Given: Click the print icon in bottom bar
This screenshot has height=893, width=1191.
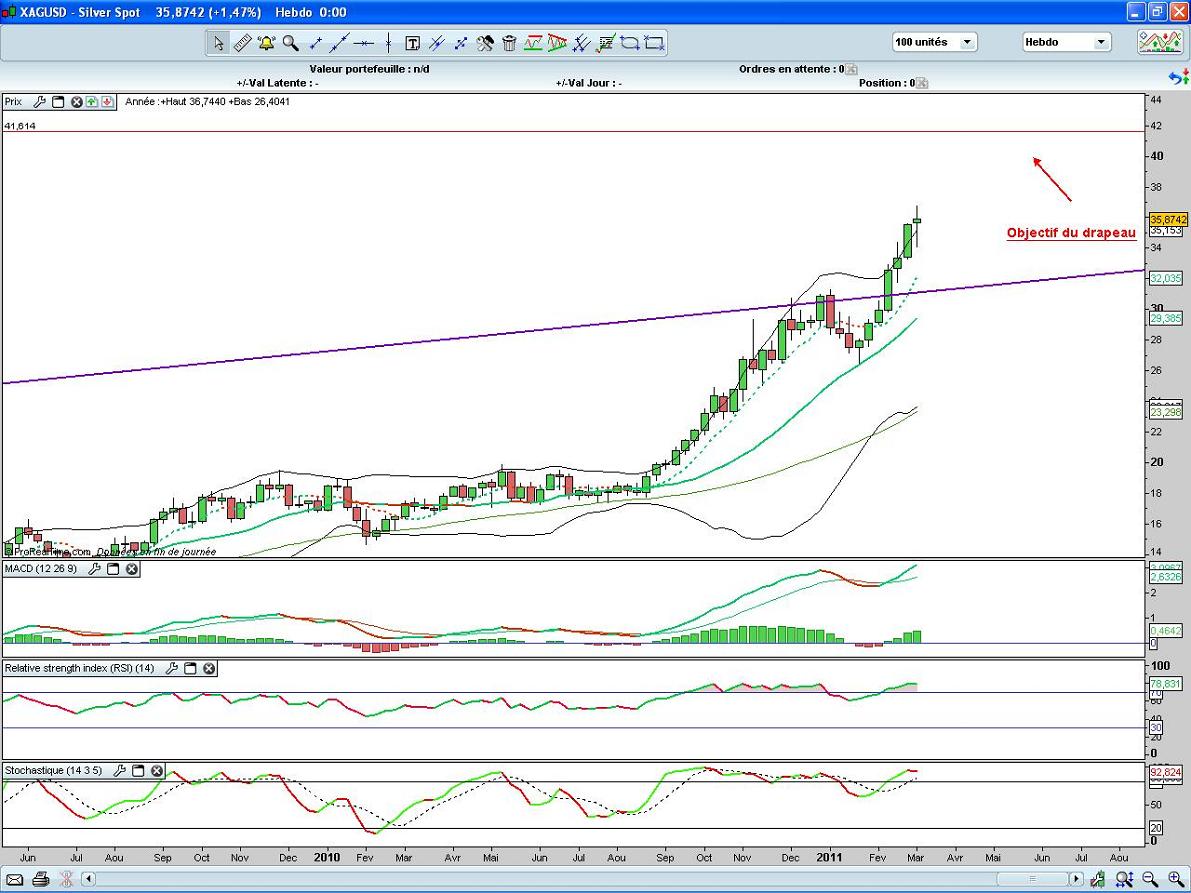Looking at the screenshot, I should (x=41, y=880).
